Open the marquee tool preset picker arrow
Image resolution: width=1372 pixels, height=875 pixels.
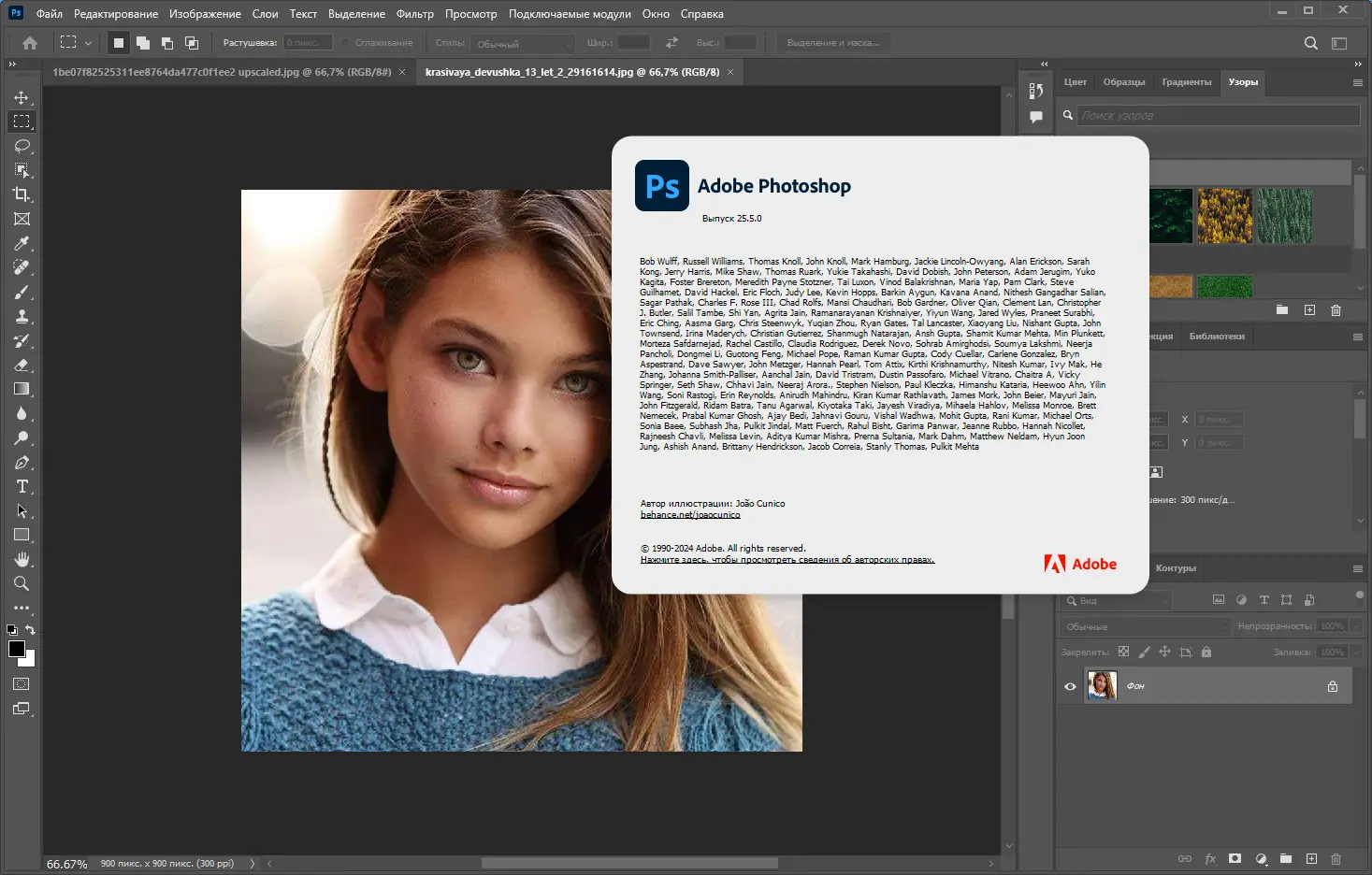88,43
